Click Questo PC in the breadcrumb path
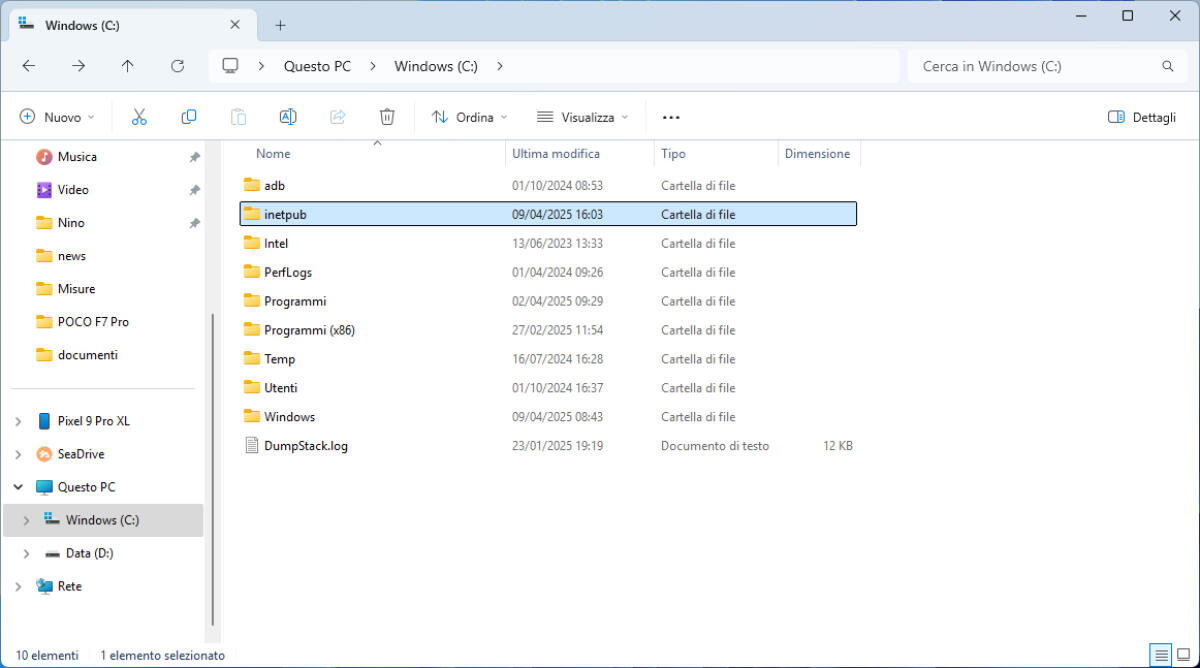Viewport: 1200px width, 668px height. (317, 66)
